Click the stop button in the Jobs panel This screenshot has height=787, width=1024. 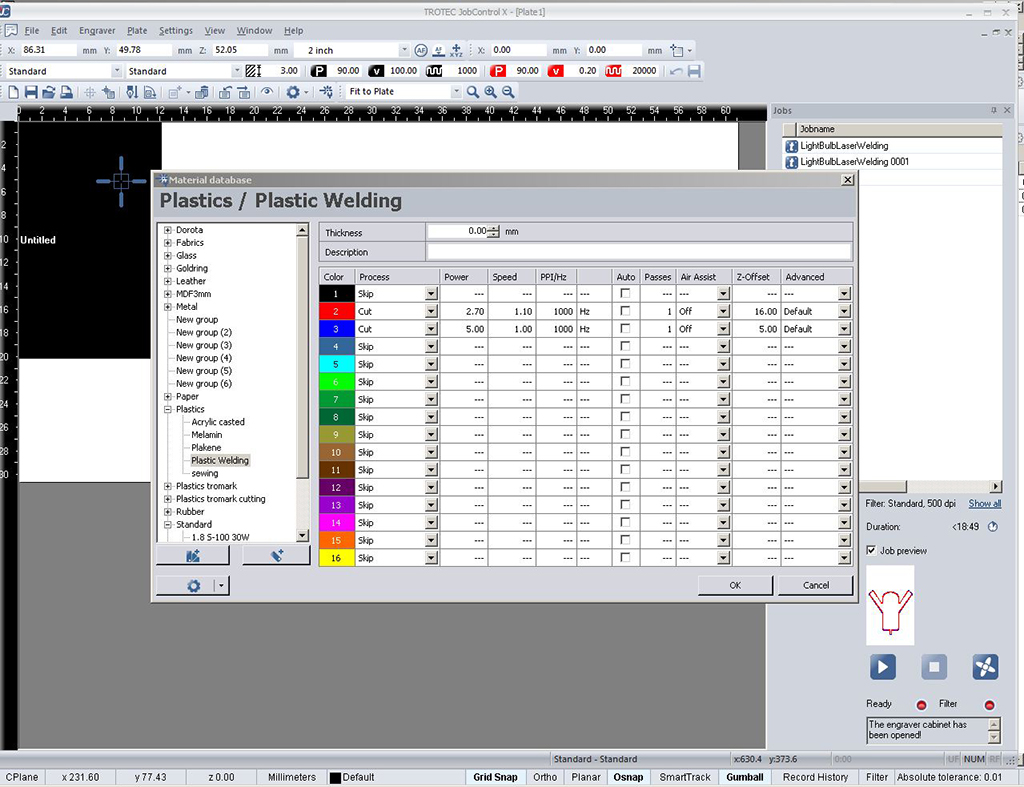click(934, 667)
